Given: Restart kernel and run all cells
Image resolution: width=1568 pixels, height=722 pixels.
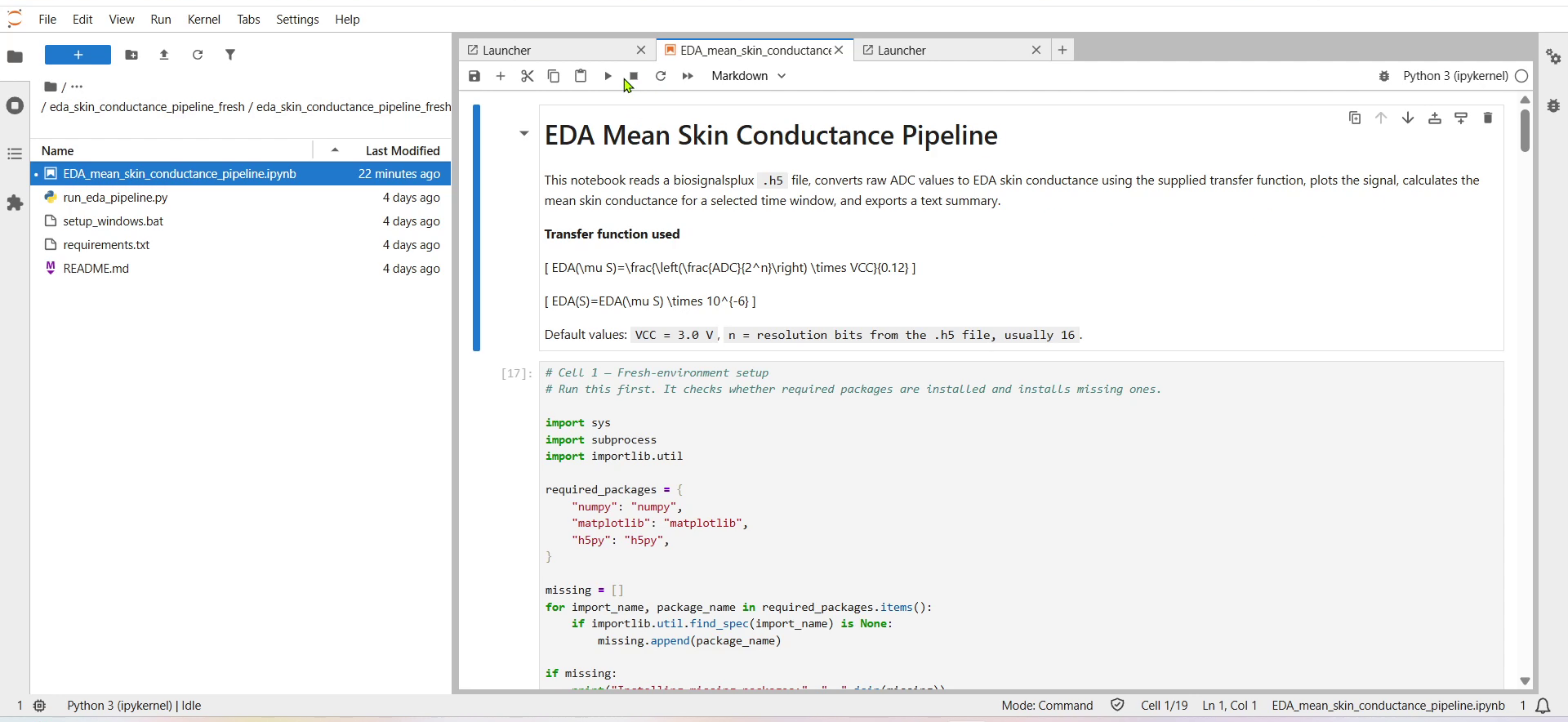Looking at the screenshot, I should [x=688, y=76].
